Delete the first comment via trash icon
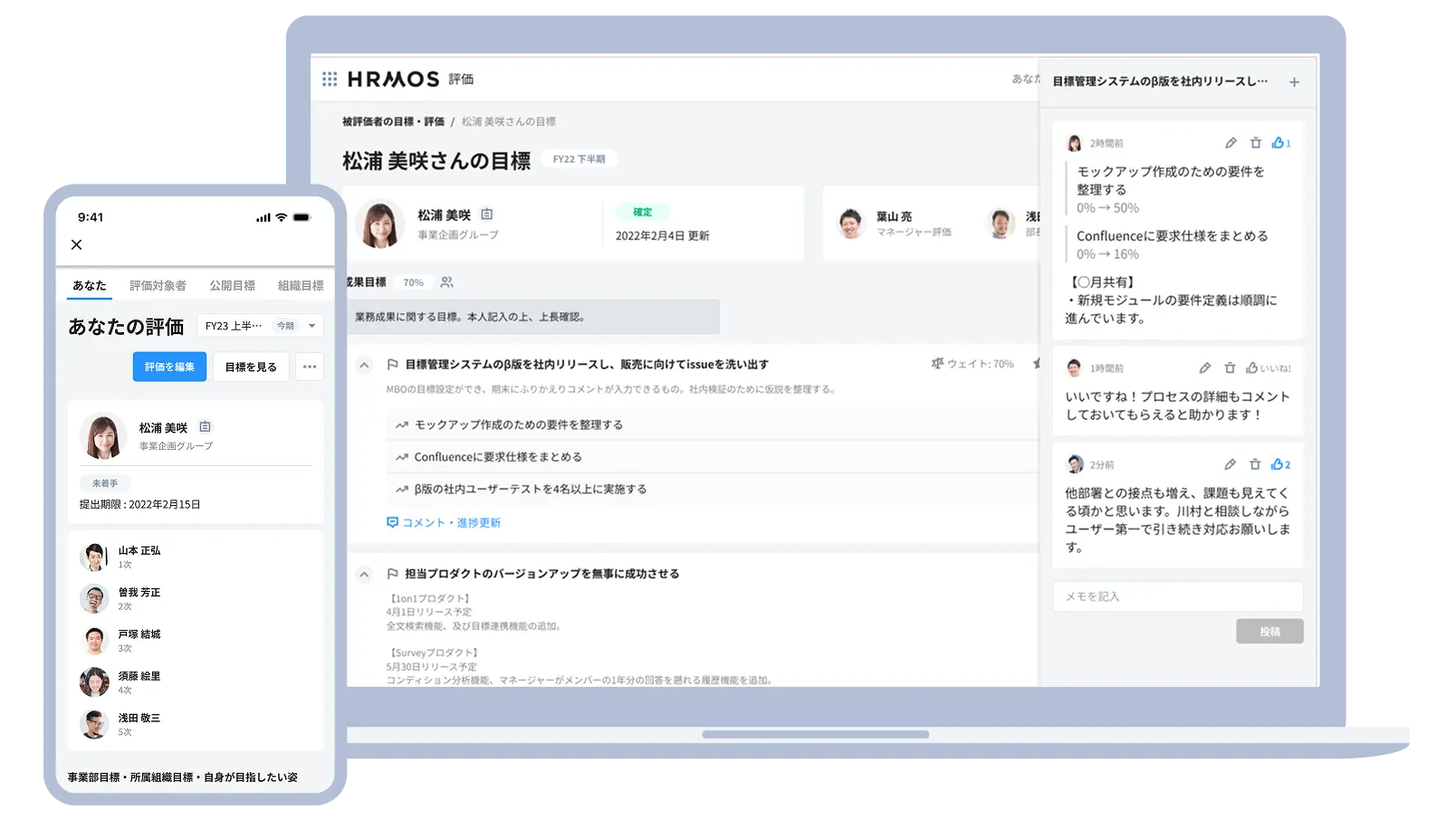This screenshot has width=1456, height=820. [x=1255, y=142]
